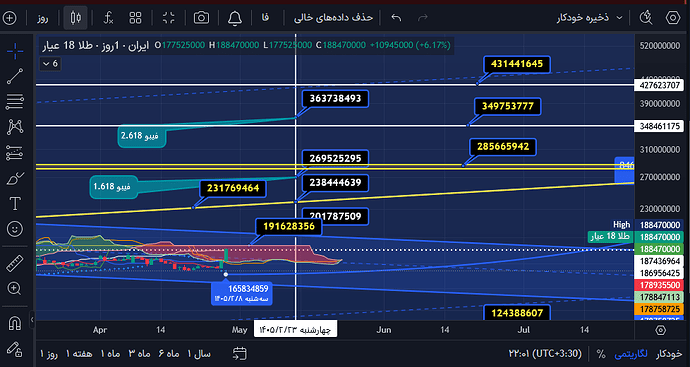Toggle magnet mode
The image size is (690, 367).
click(x=15, y=324)
